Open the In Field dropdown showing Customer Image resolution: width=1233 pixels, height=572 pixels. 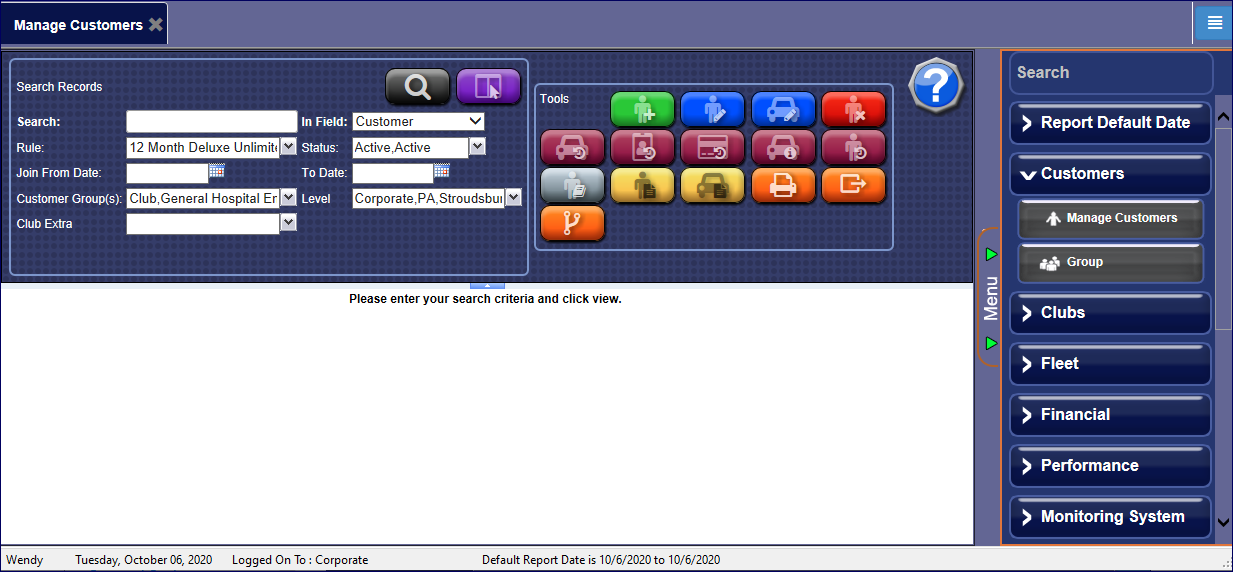coord(418,122)
